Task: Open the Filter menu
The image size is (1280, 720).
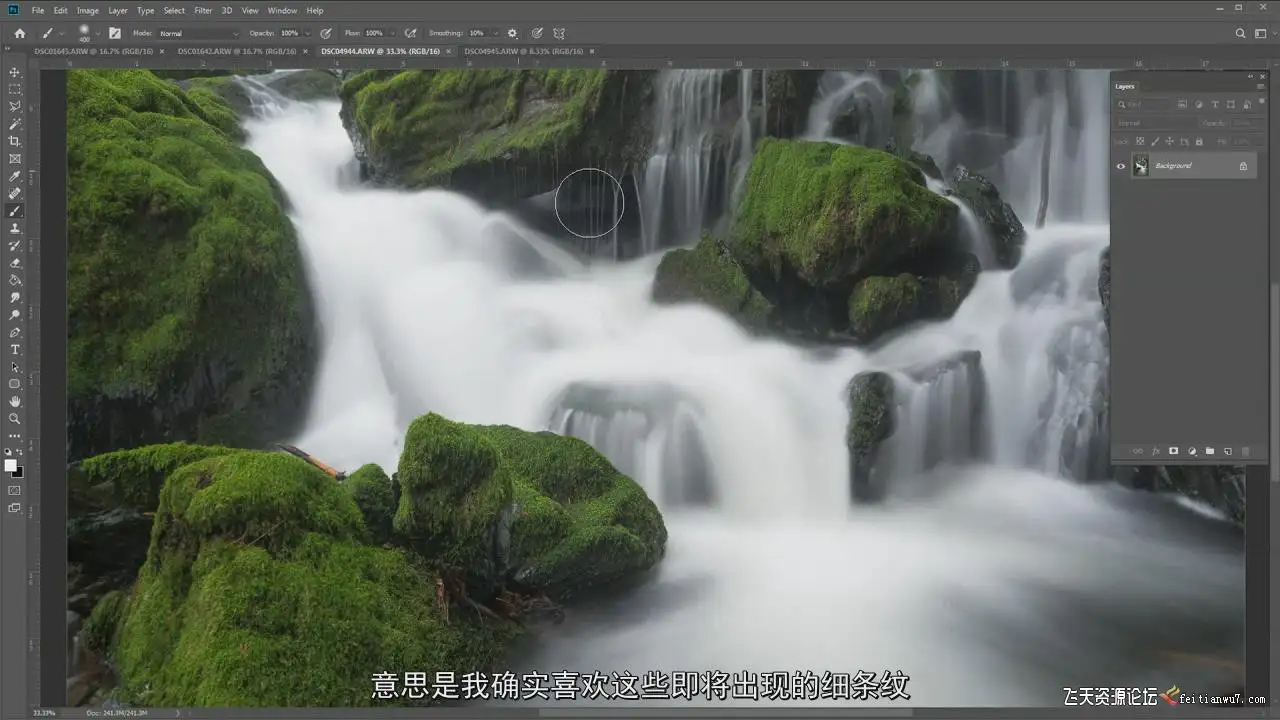Action: pyautogui.click(x=203, y=10)
